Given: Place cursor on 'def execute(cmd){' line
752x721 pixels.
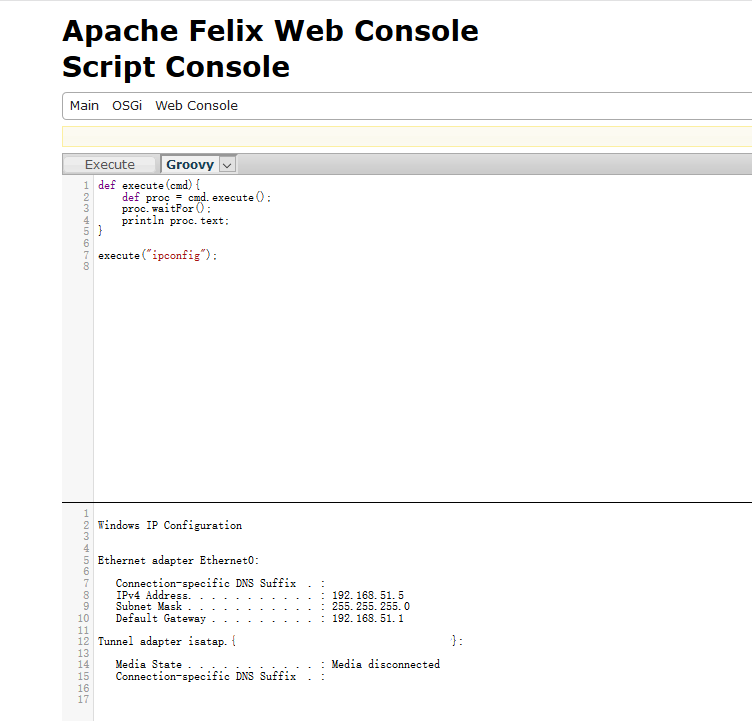Looking at the screenshot, I should tap(150, 186).
